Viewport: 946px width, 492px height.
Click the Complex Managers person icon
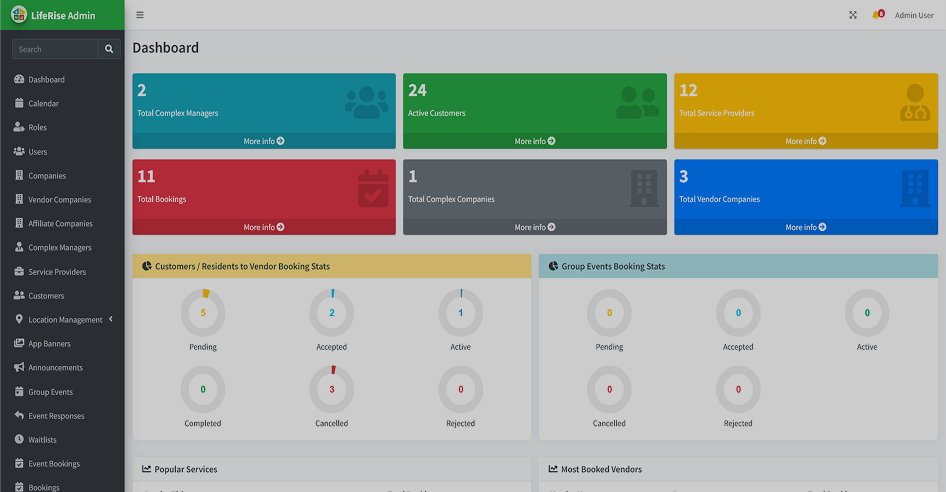point(19,248)
